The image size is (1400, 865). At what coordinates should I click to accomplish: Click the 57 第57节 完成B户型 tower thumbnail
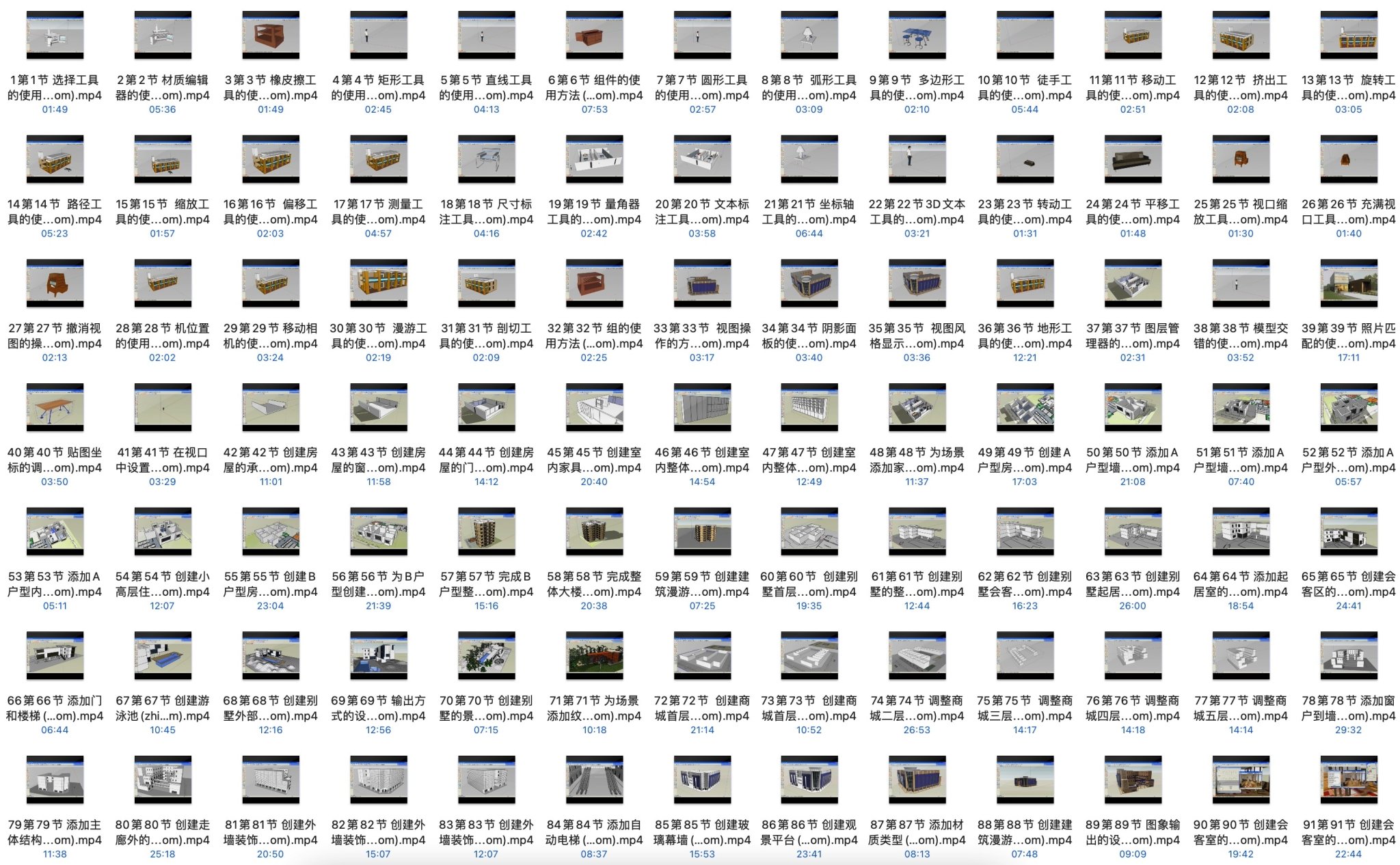(x=486, y=532)
